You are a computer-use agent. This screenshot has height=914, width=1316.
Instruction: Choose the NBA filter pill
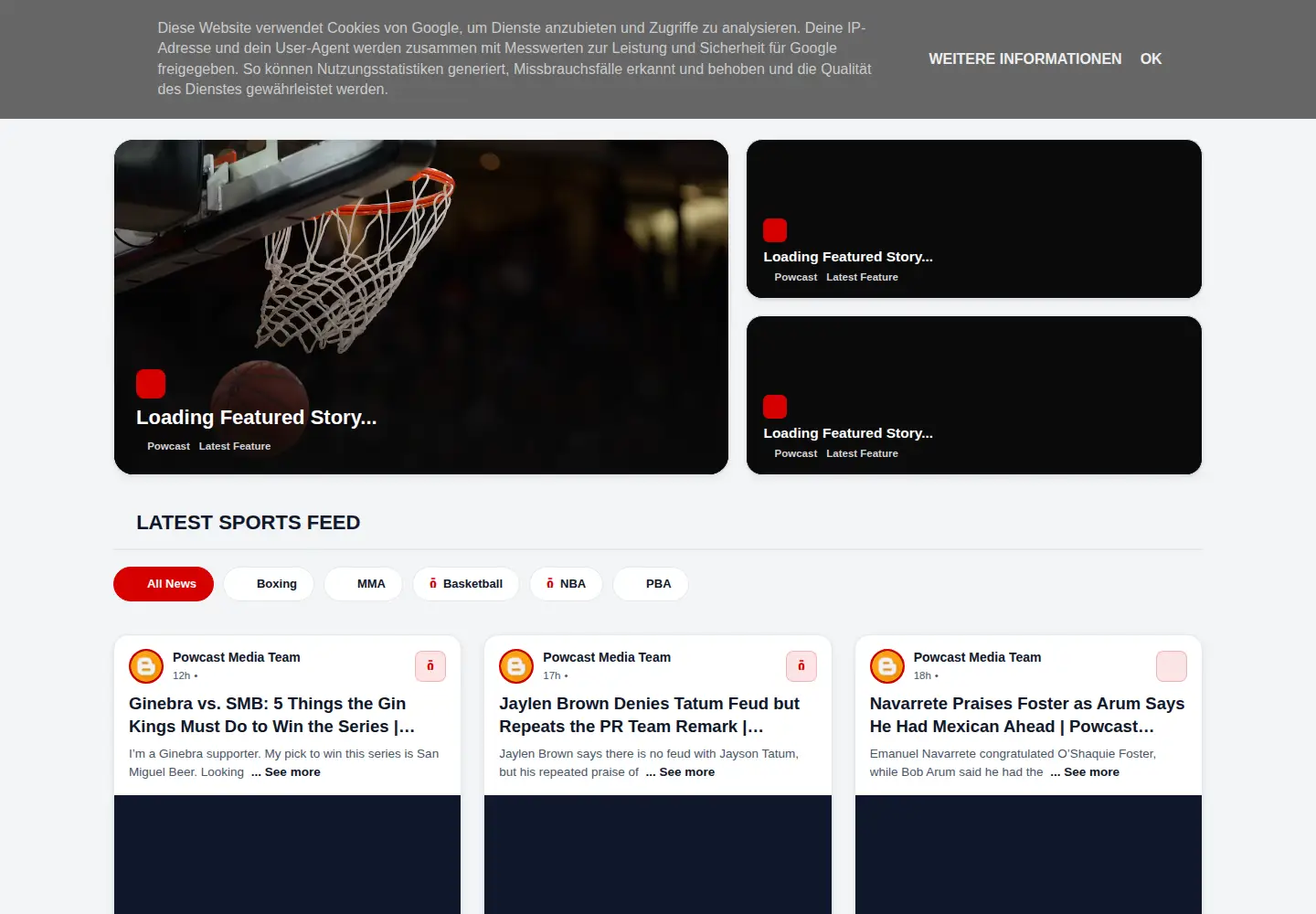(567, 584)
